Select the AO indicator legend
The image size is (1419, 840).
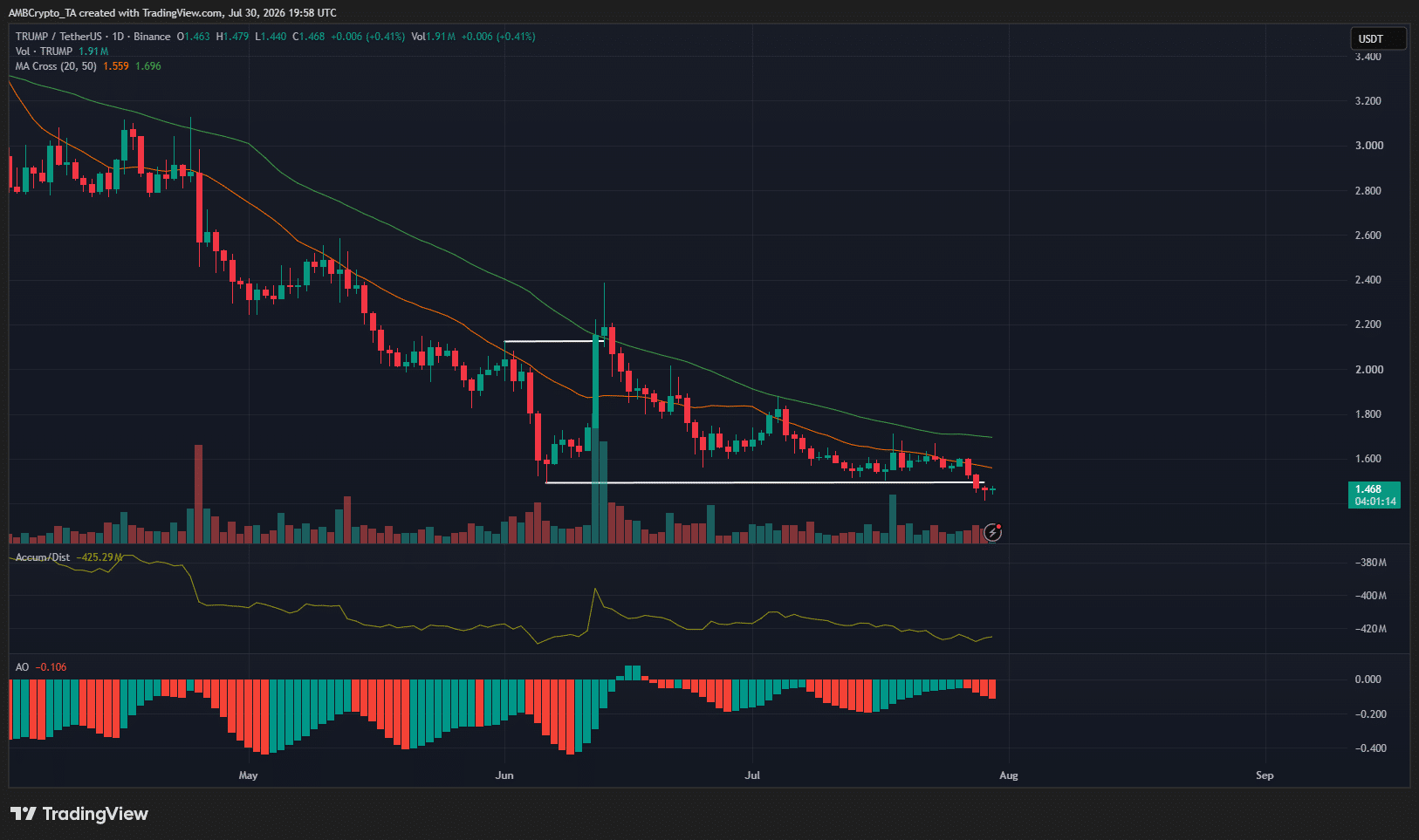pos(22,667)
